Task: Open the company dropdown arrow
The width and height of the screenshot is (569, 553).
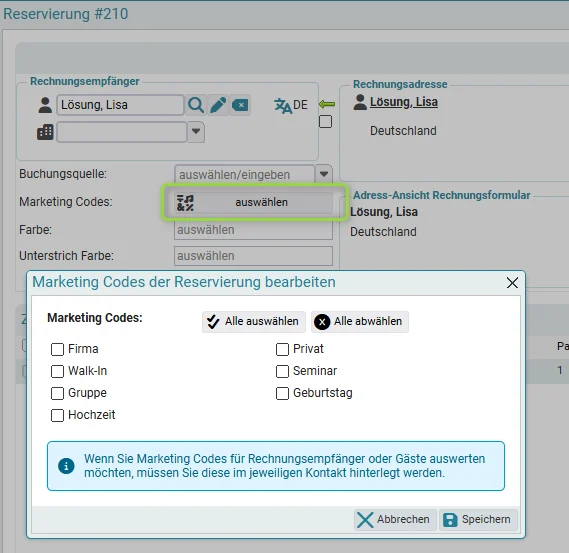Action: click(196, 132)
